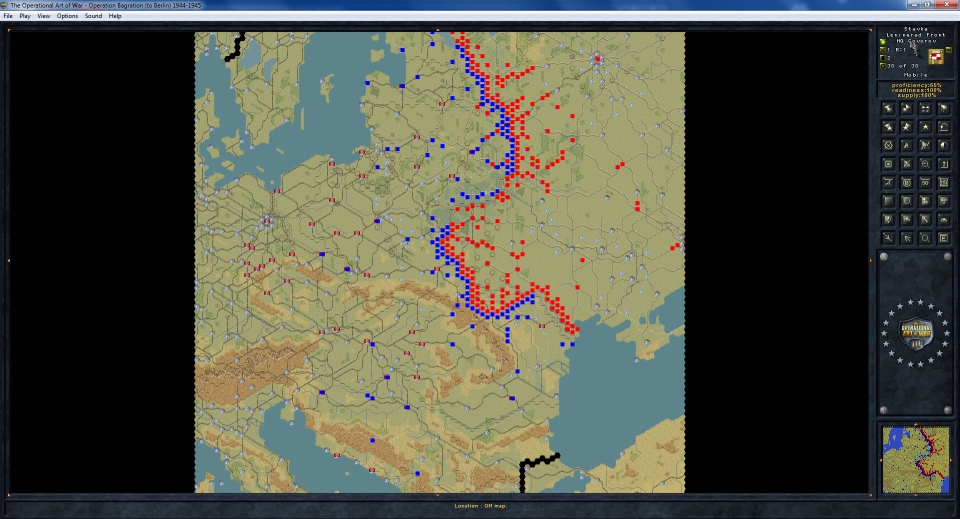Viewport: 960px width, 519px height.
Task: Click the 'Location : Off map.' status text
Action: tap(481, 506)
